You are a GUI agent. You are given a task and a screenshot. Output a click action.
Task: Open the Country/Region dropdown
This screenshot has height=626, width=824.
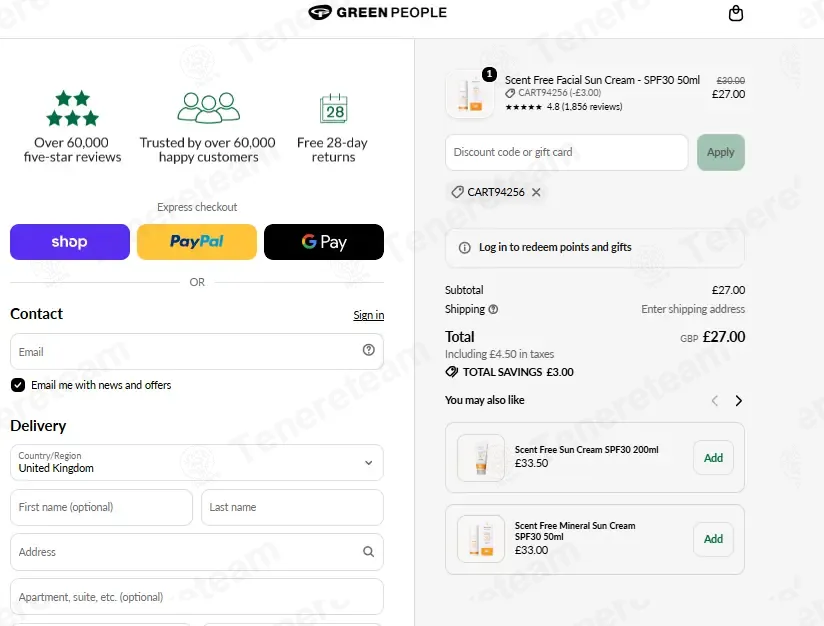click(197, 463)
